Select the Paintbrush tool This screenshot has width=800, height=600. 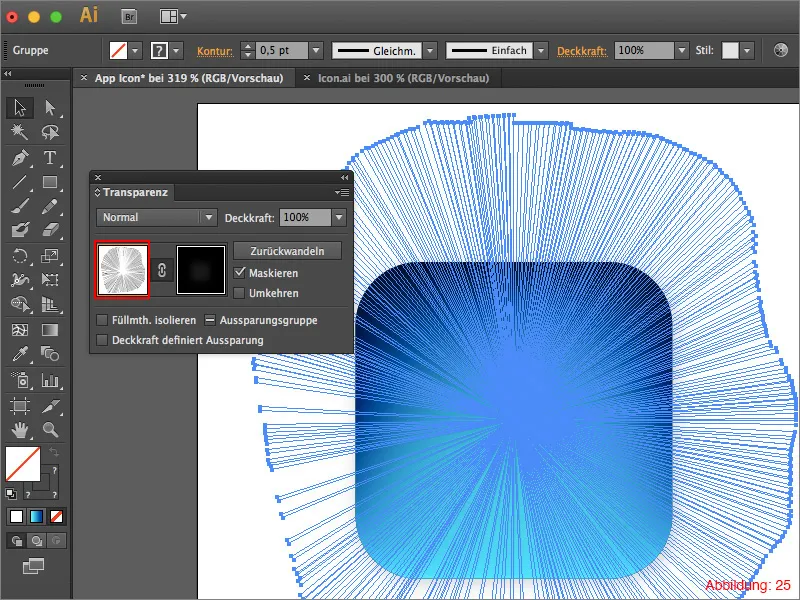[x=20, y=206]
